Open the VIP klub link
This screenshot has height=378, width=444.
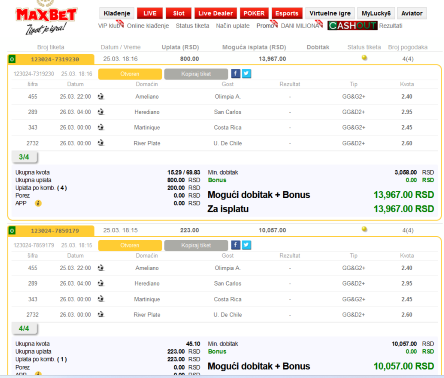tap(109, 26)
